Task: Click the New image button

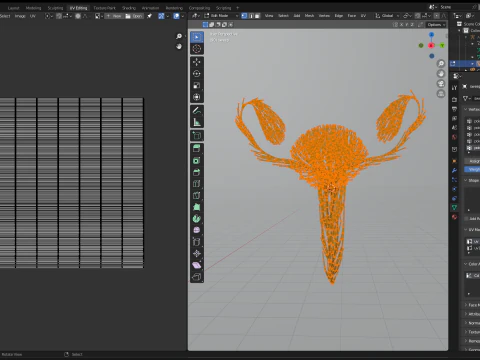Action: [114, 16]
